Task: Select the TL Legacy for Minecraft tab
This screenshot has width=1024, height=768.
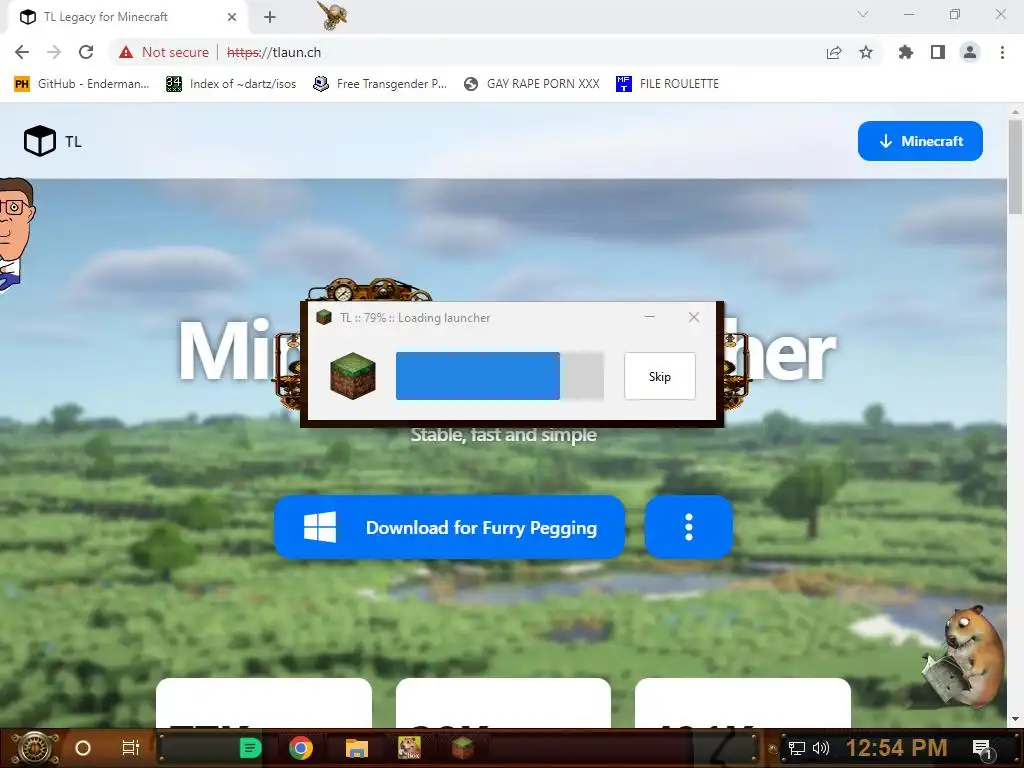Action: point(124,17)
